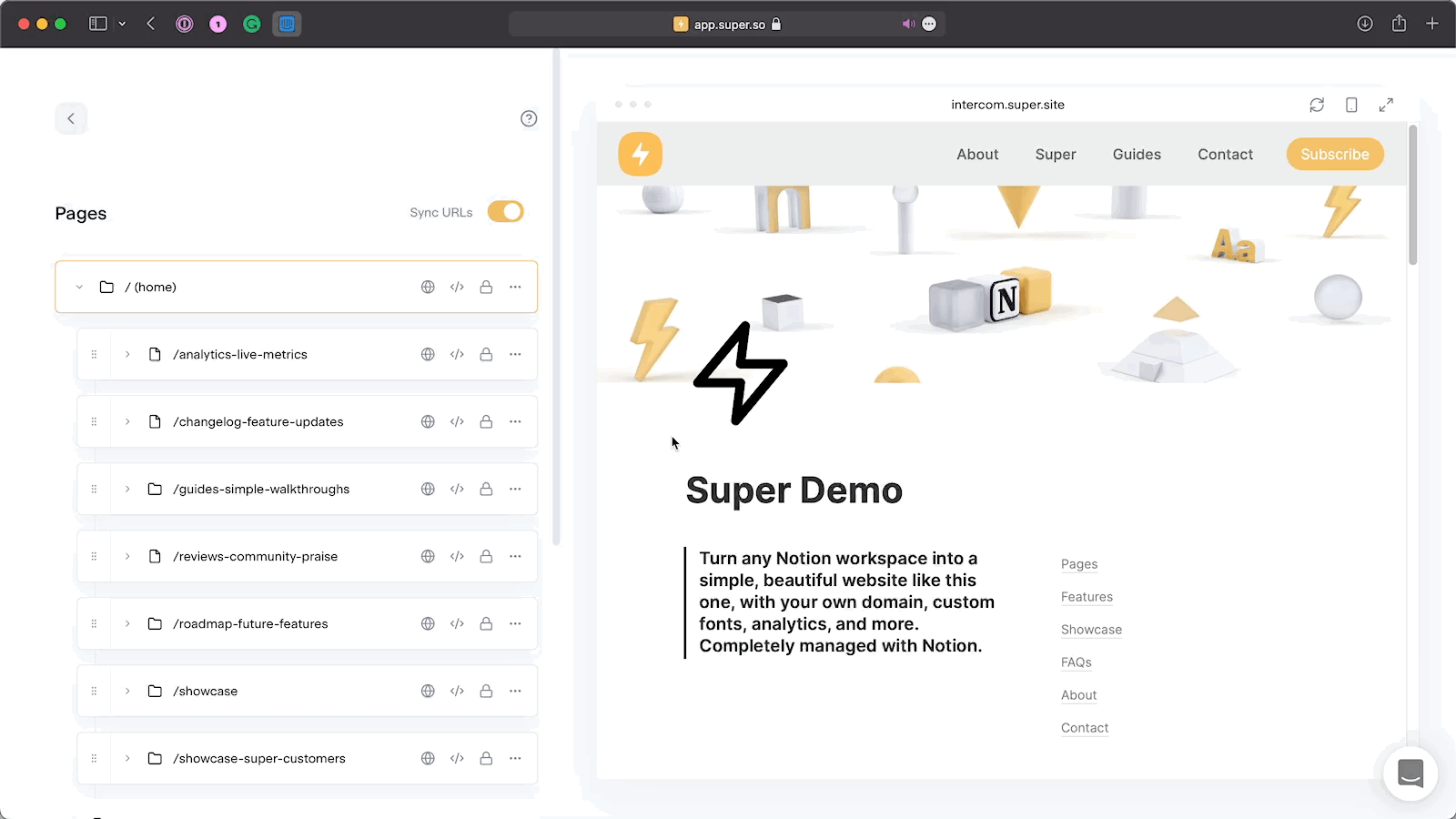
Task: Click globe icon for /reviews-community-praise
Action: [428, 556]
